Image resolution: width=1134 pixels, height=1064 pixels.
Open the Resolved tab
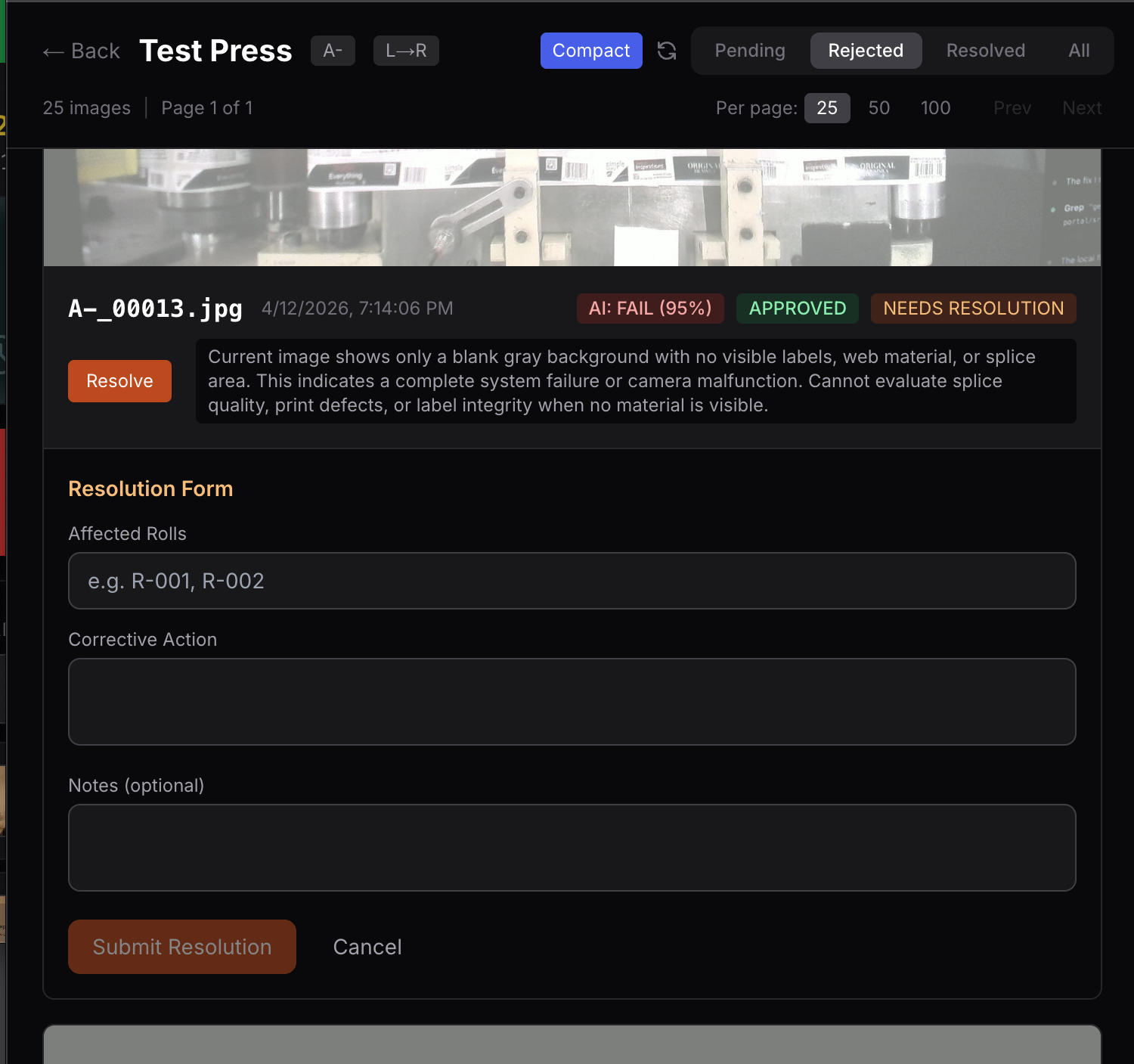[x=986, y=51]
